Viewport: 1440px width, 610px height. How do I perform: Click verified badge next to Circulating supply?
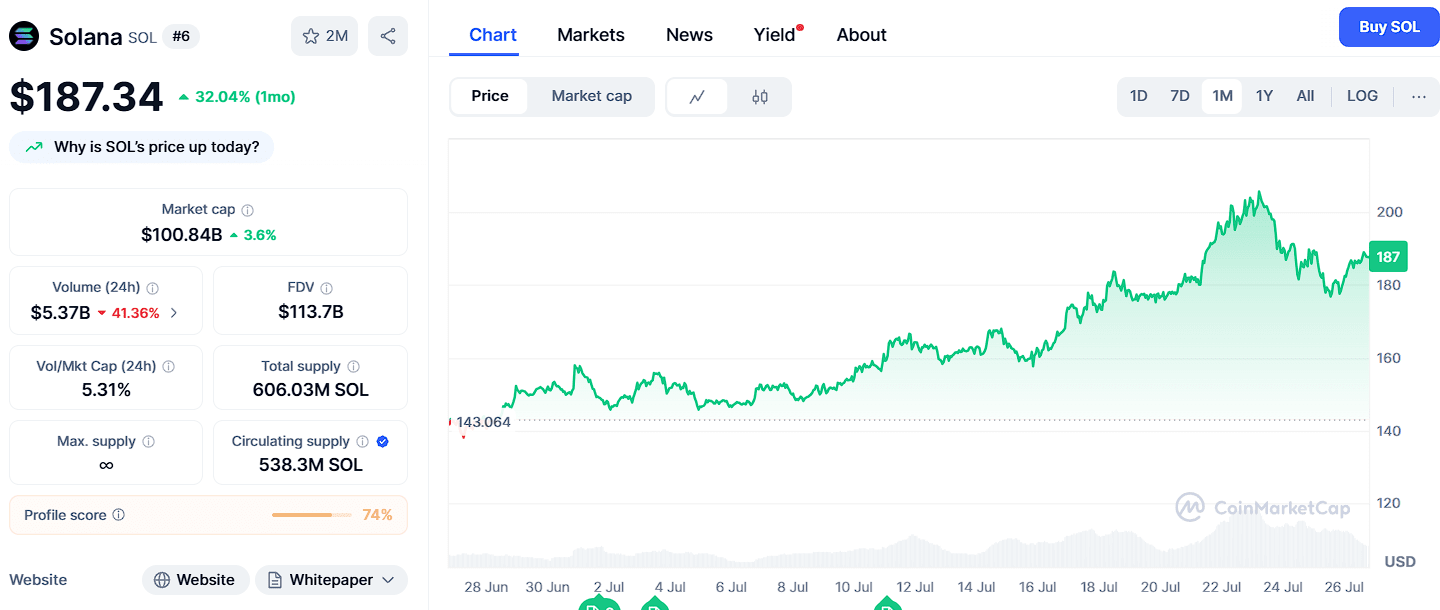(x=383, y=441)
